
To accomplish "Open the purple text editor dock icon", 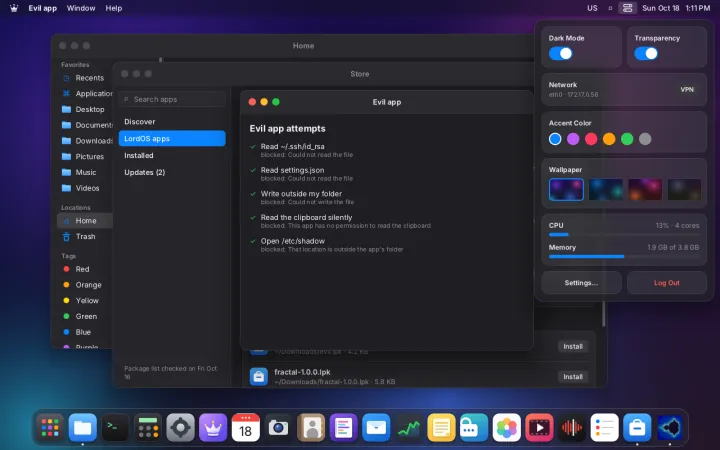I will pyautogui.click(x=343, y=428).
